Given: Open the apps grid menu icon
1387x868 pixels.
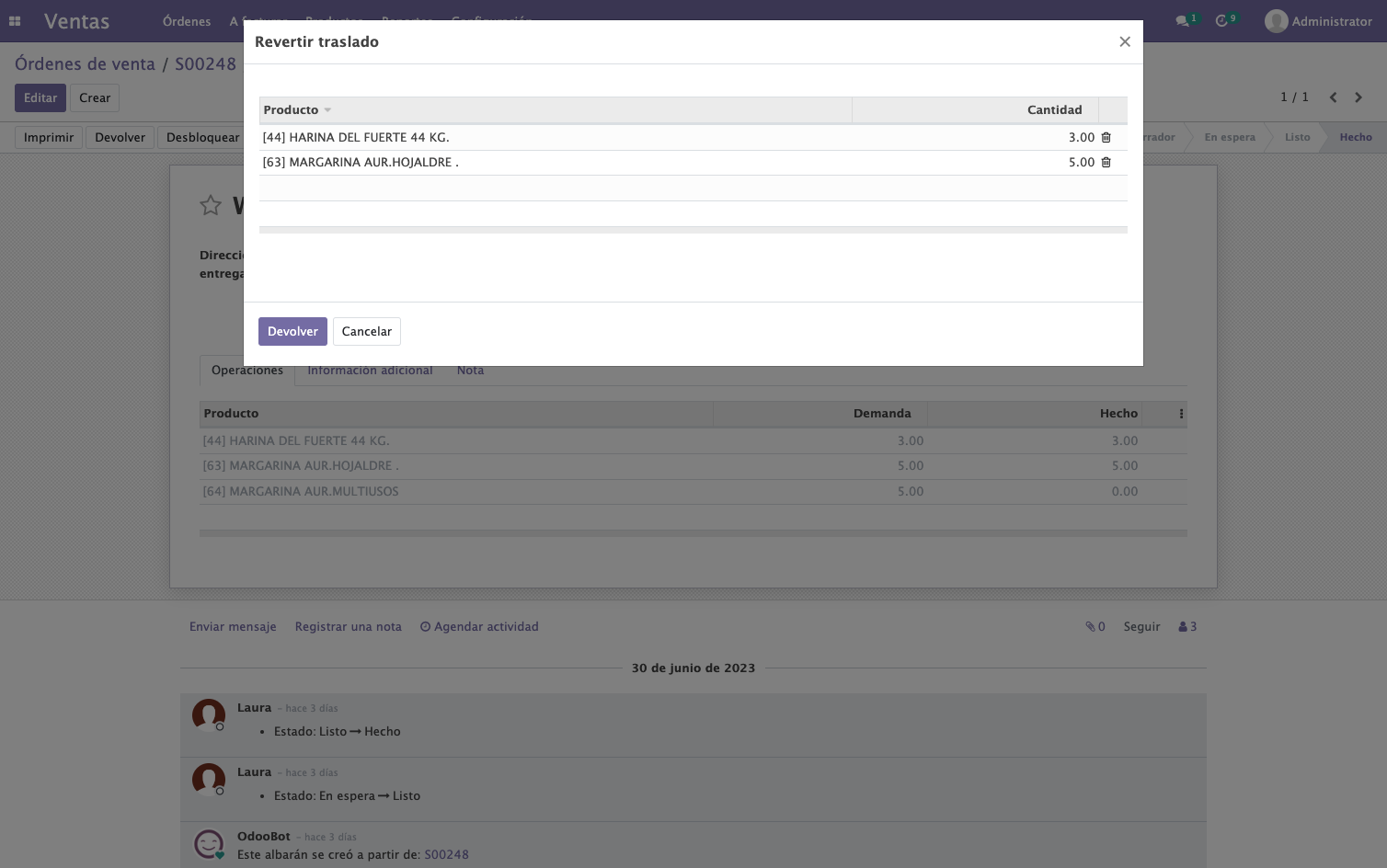Looking at the screenshot, I should [x=15, y=21].
